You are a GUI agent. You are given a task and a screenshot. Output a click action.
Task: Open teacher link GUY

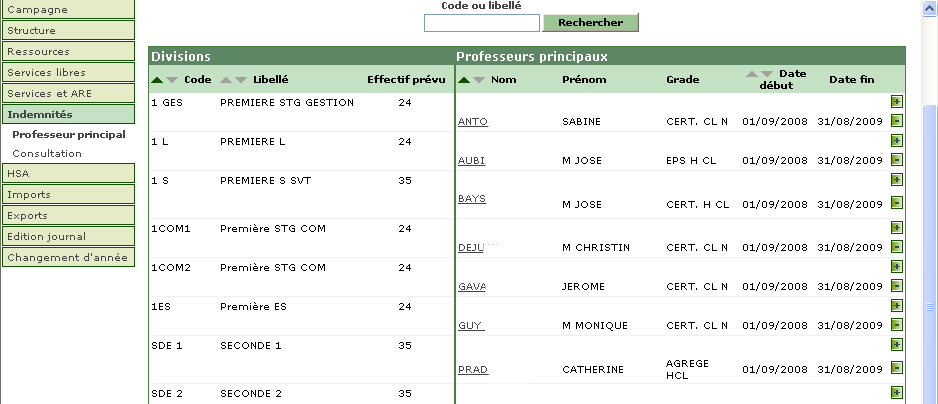(471, 326)
